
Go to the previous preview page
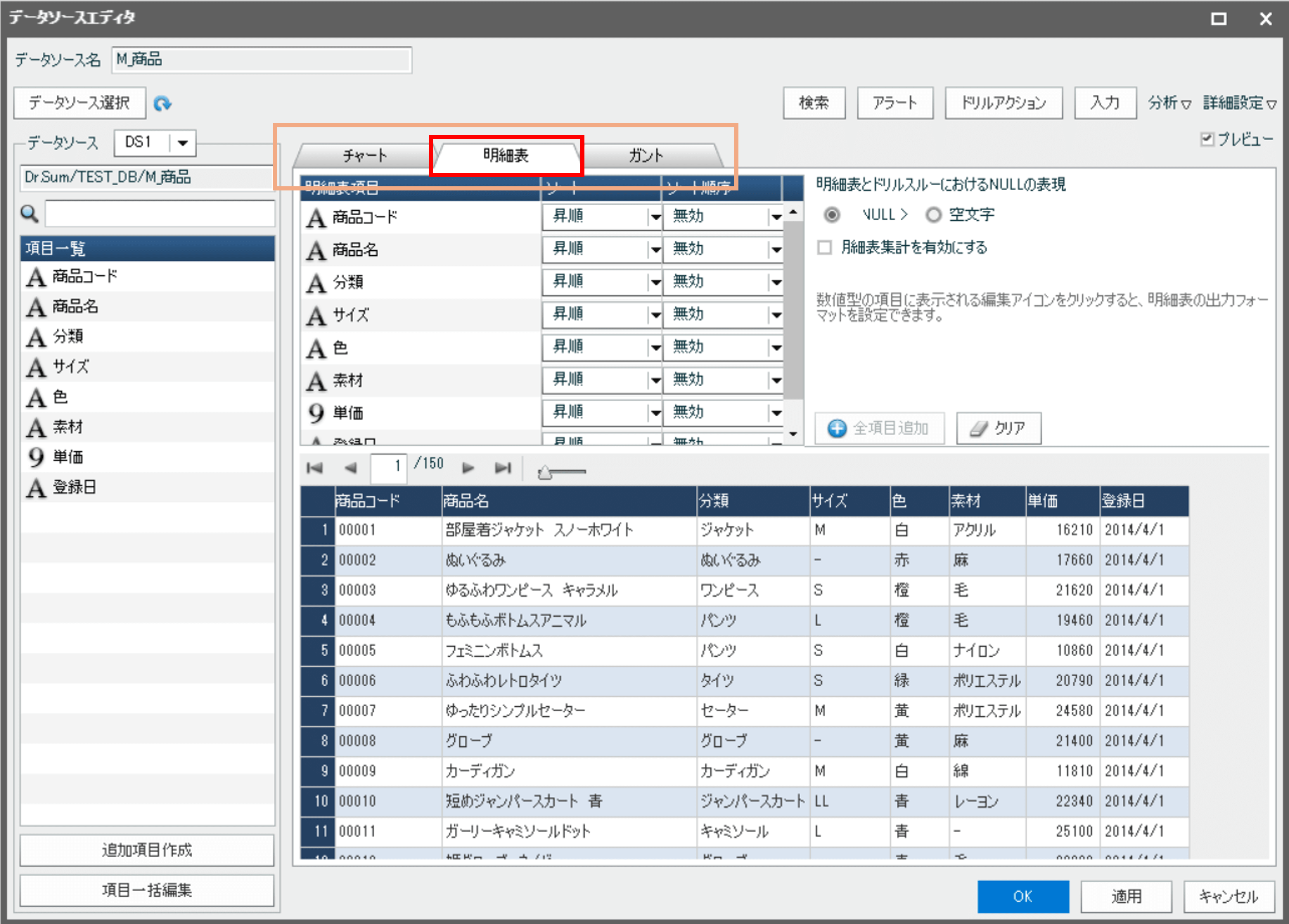(x=351, y=468)
